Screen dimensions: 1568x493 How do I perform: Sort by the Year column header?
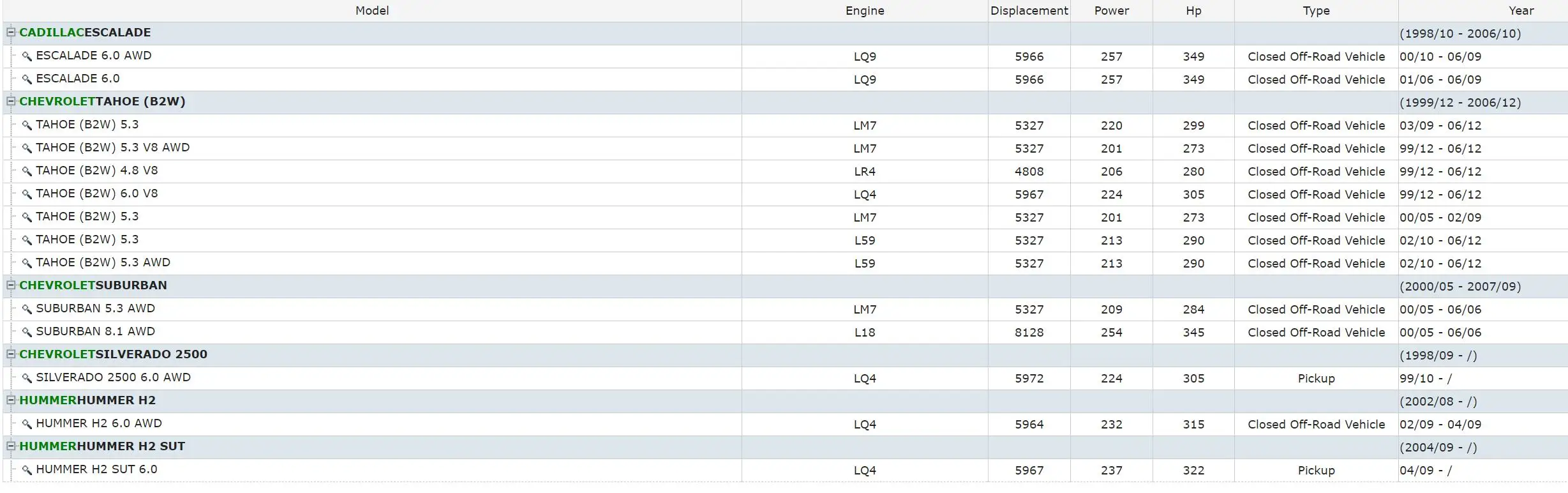(x=1483, y=11)
